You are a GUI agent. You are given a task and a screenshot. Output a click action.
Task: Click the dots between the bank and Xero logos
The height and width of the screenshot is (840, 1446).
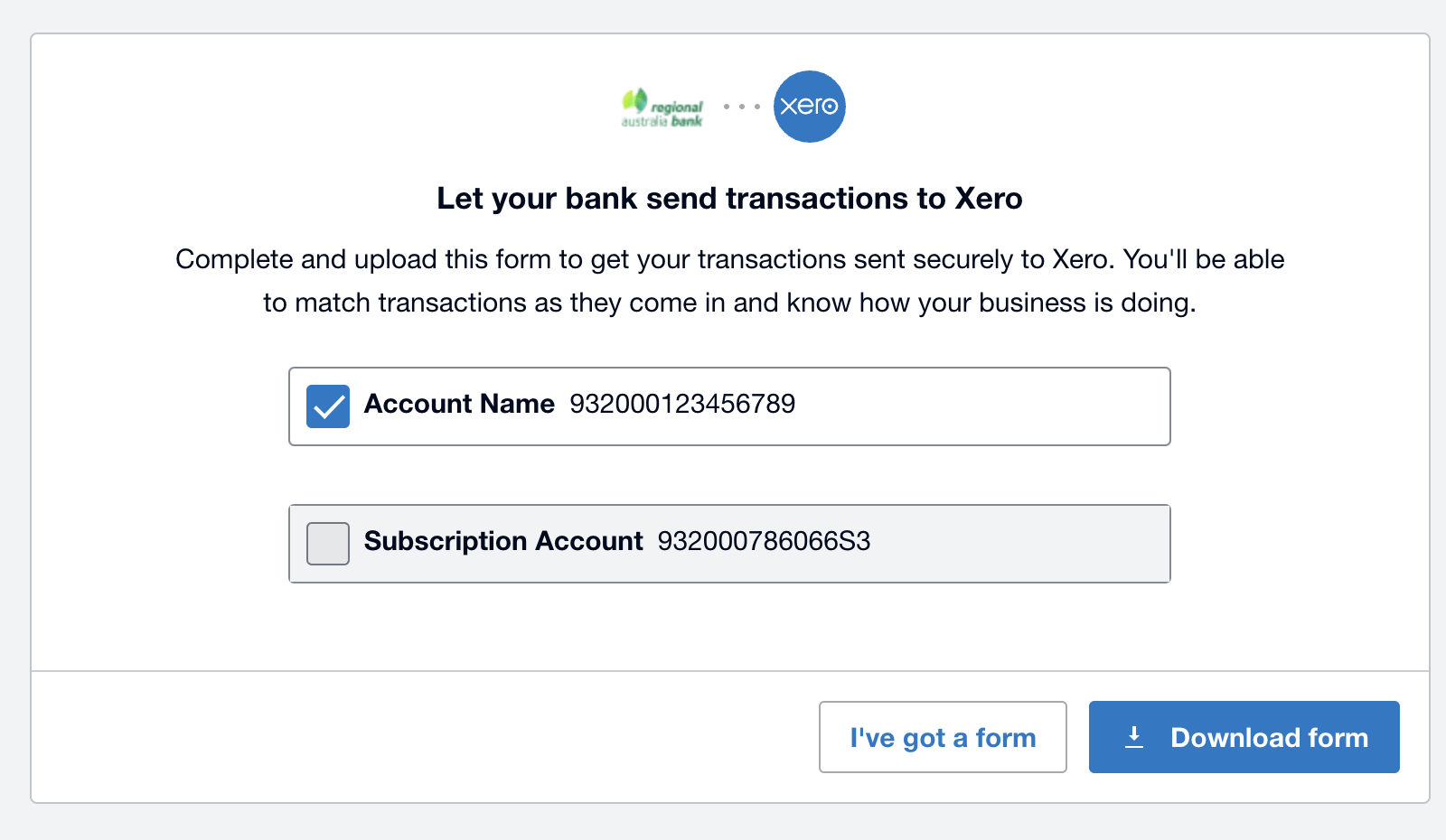tap(741, 107)
